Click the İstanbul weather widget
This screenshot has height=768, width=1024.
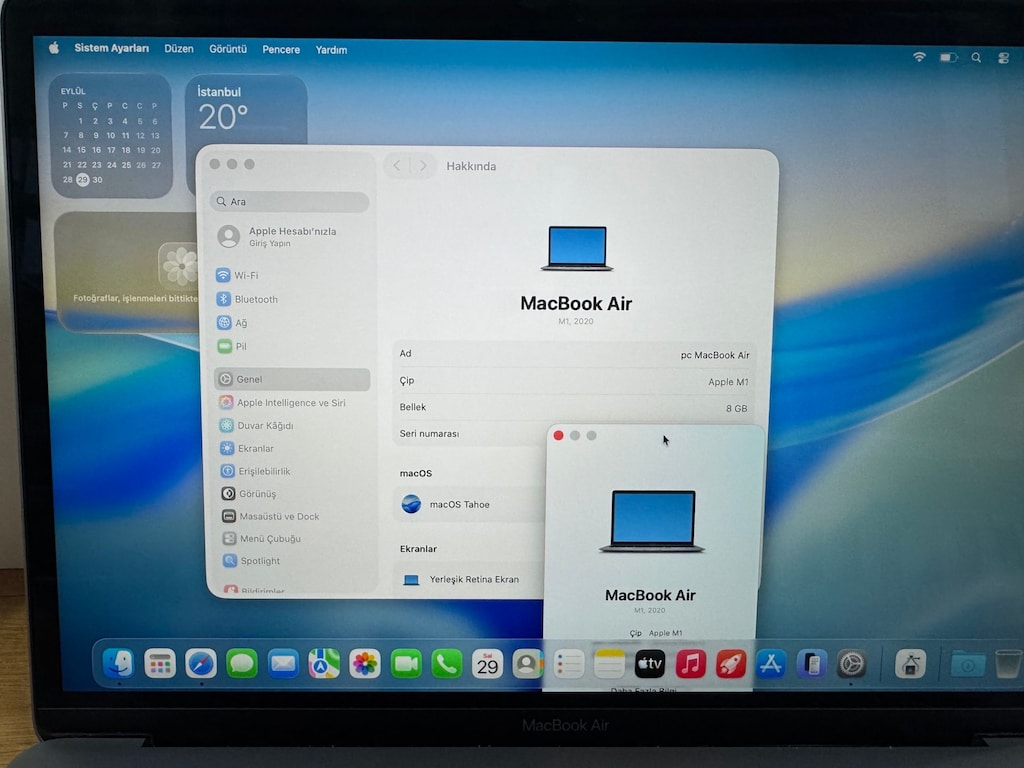click(x=246, y=110)
